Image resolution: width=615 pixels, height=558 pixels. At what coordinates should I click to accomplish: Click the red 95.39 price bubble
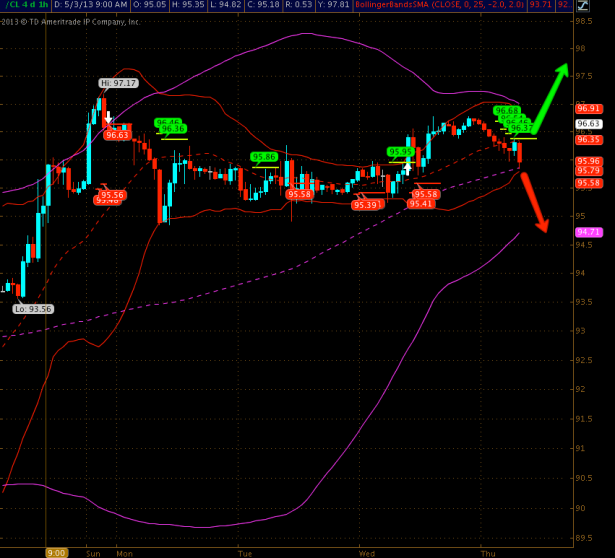pyautogui.click(x=366, y=205)
